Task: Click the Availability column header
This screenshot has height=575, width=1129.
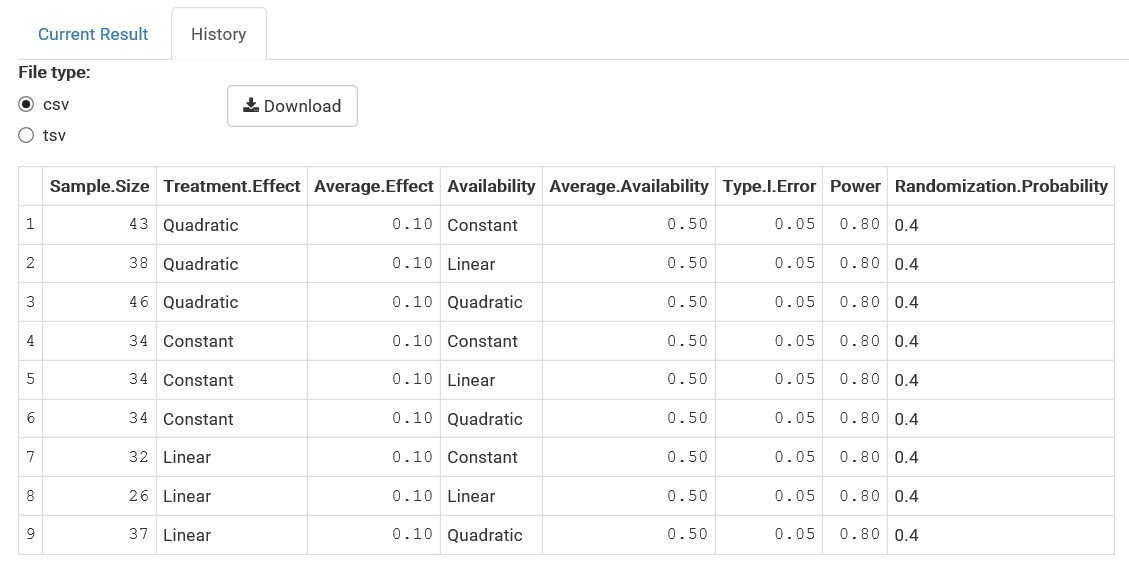Action: pyautogui.click(x=491, y=186)
